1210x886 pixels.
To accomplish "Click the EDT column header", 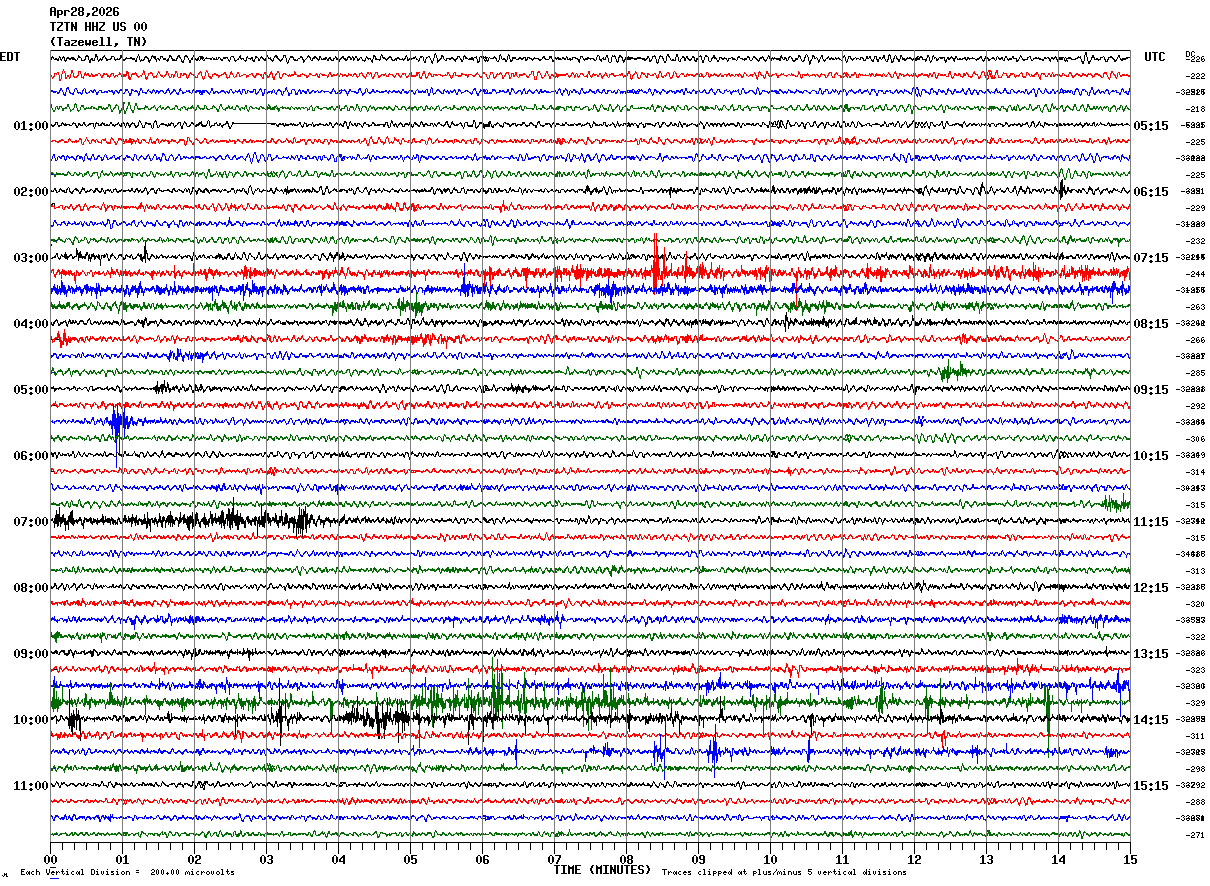I will coord(10,57).
